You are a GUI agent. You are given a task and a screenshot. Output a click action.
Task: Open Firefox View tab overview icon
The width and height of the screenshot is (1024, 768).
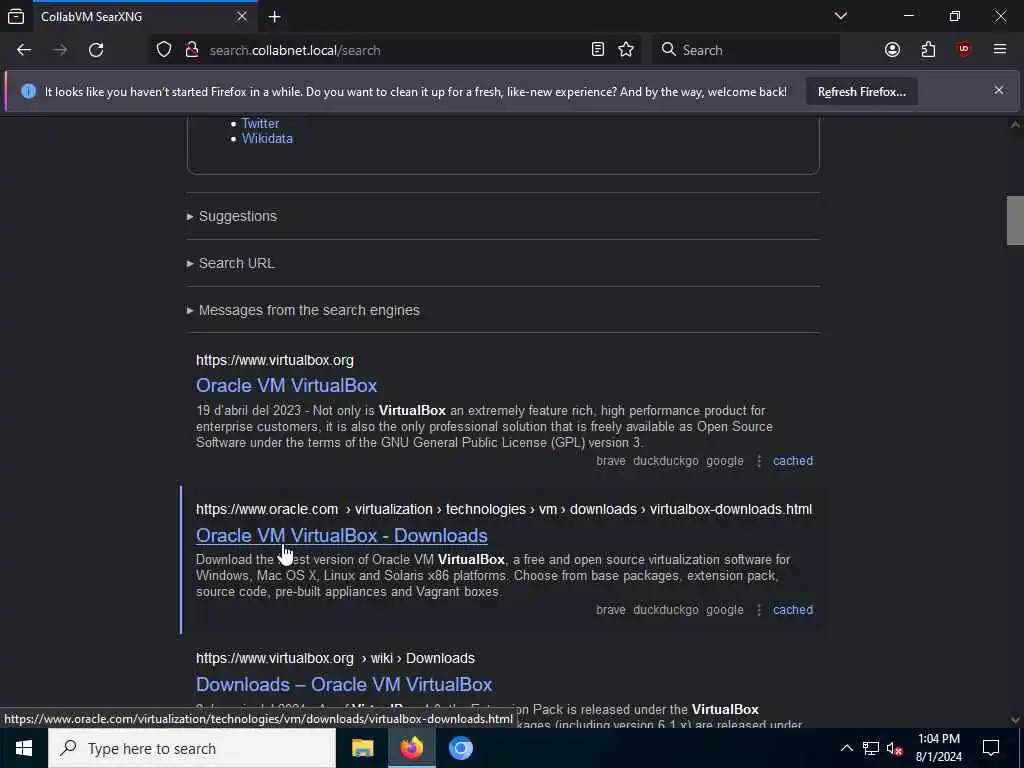(16, 16)
